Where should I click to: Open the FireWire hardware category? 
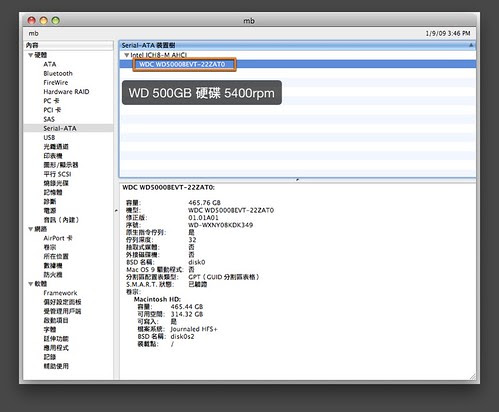(56, 82)
